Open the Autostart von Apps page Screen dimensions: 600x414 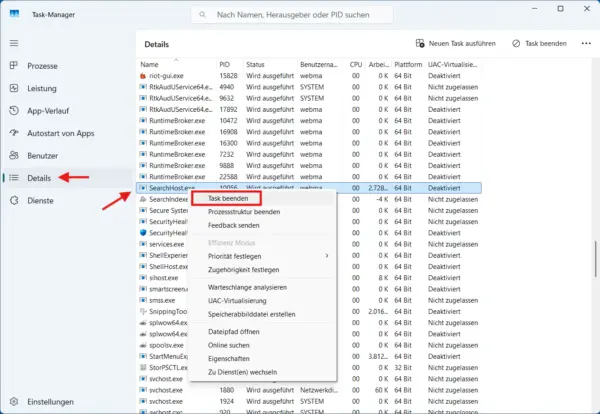click(x=60, y=133)
